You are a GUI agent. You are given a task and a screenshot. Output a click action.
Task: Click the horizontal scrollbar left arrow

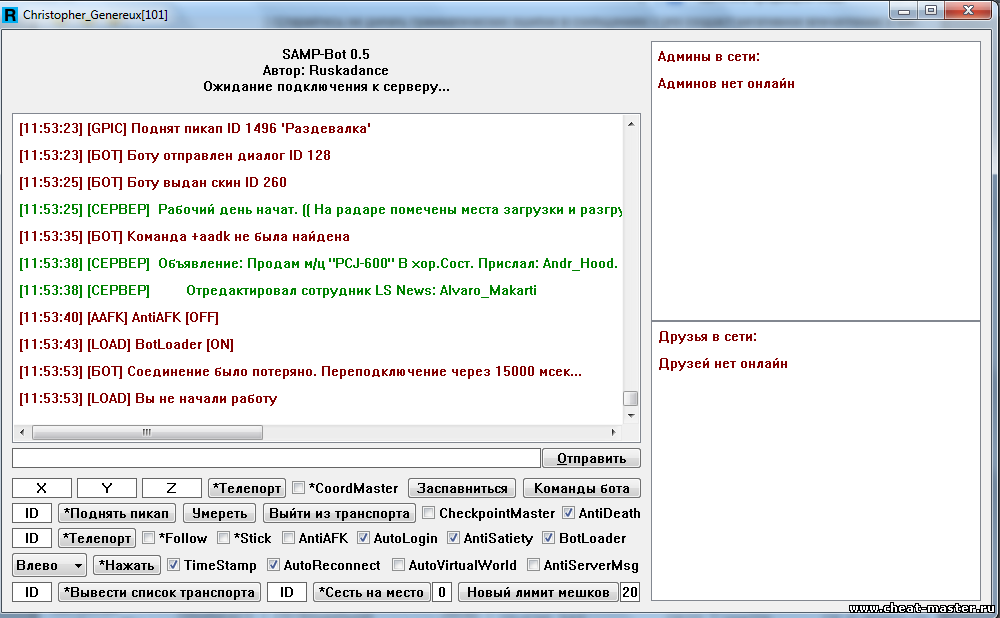[x=22, y=432]
